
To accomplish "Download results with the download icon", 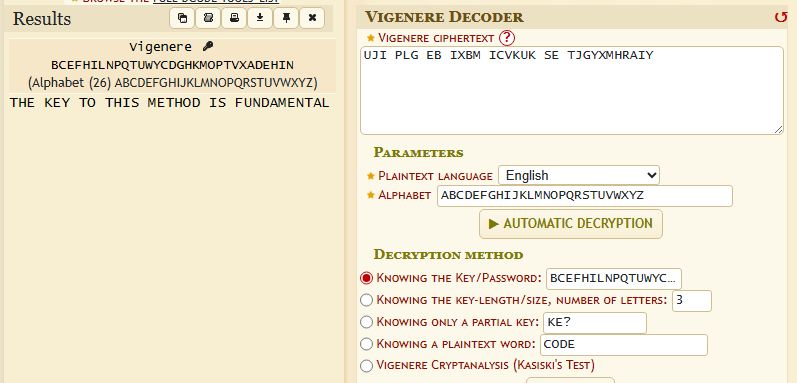I will click(260, 18).
